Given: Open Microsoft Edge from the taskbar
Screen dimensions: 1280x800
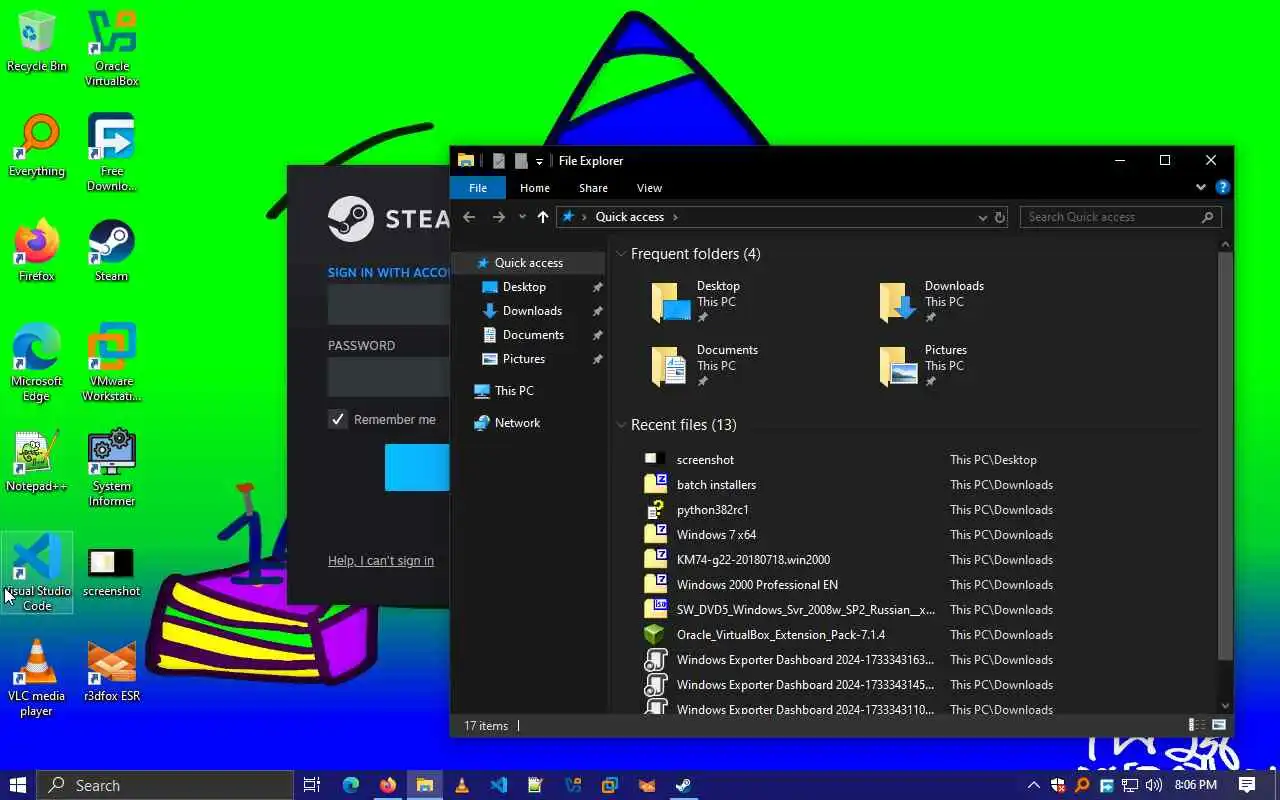Looking at the screenshot, I should pos(351,785).
